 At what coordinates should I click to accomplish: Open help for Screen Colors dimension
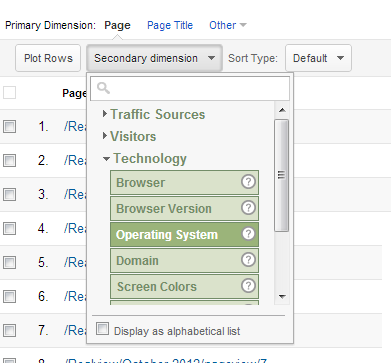point(248,286)
